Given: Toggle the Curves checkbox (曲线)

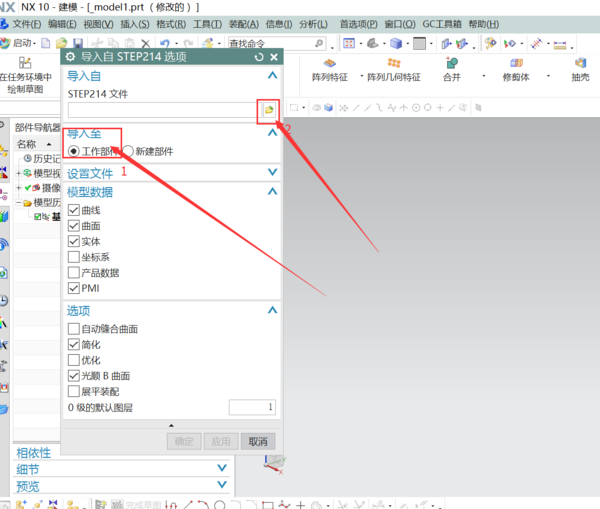Looking at the screenshot, I should [x=73, y=210].
